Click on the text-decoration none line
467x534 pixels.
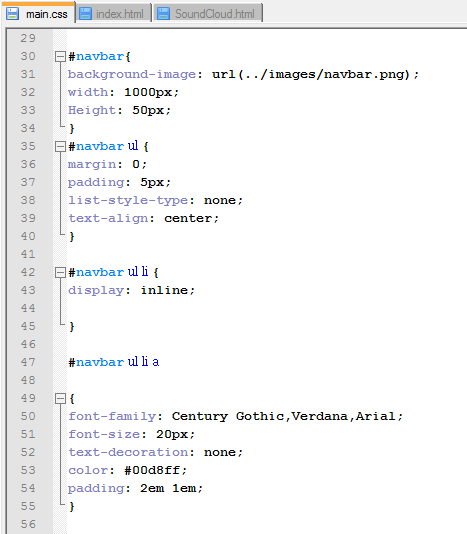point(155,452)
